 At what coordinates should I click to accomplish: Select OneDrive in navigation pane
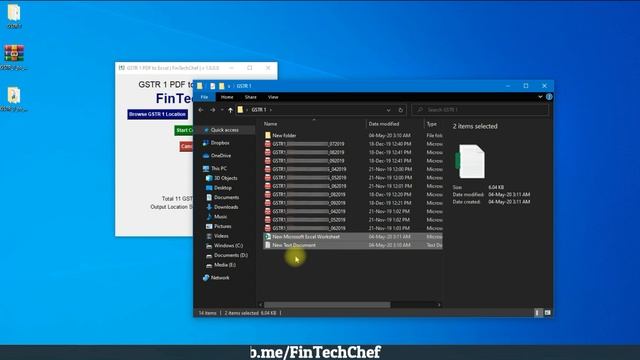click(221, 156)
